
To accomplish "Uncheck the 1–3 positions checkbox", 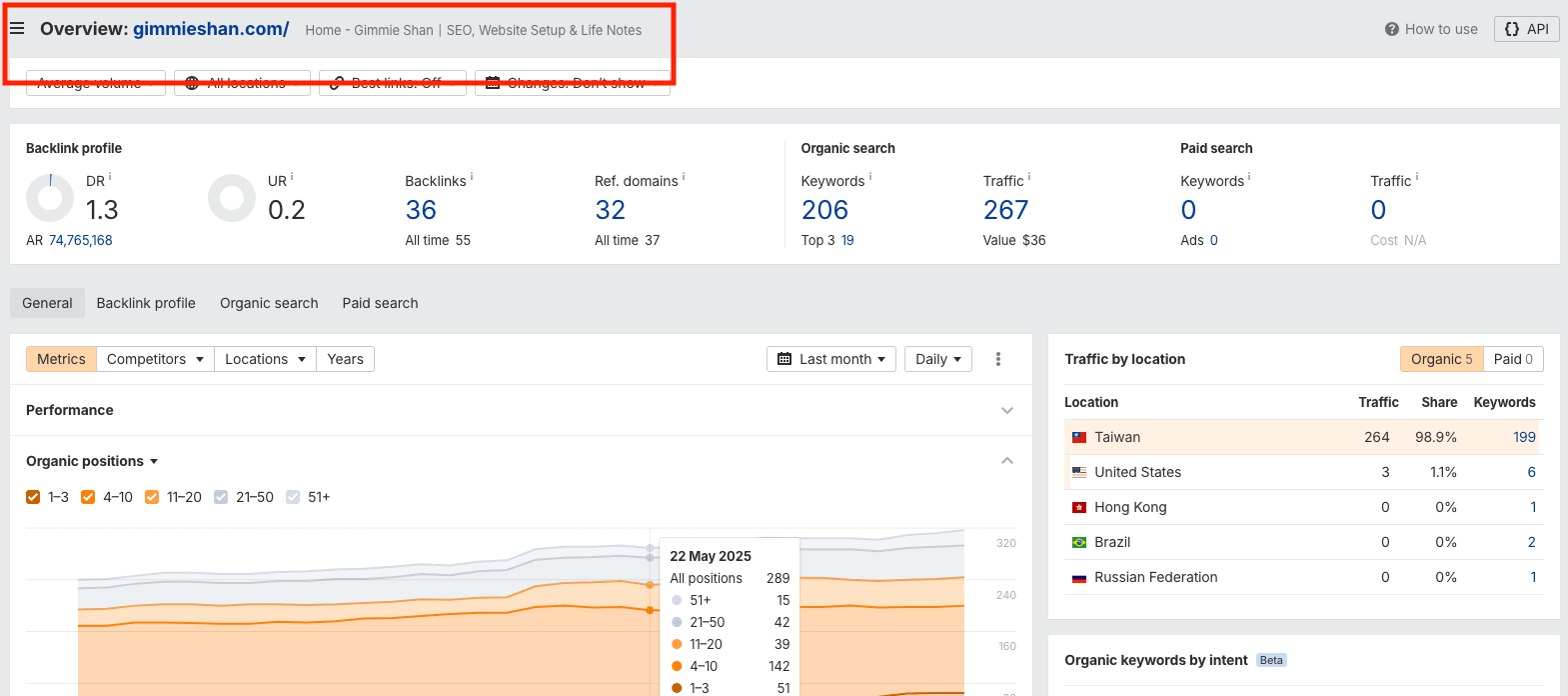I will tap(33, 497).
